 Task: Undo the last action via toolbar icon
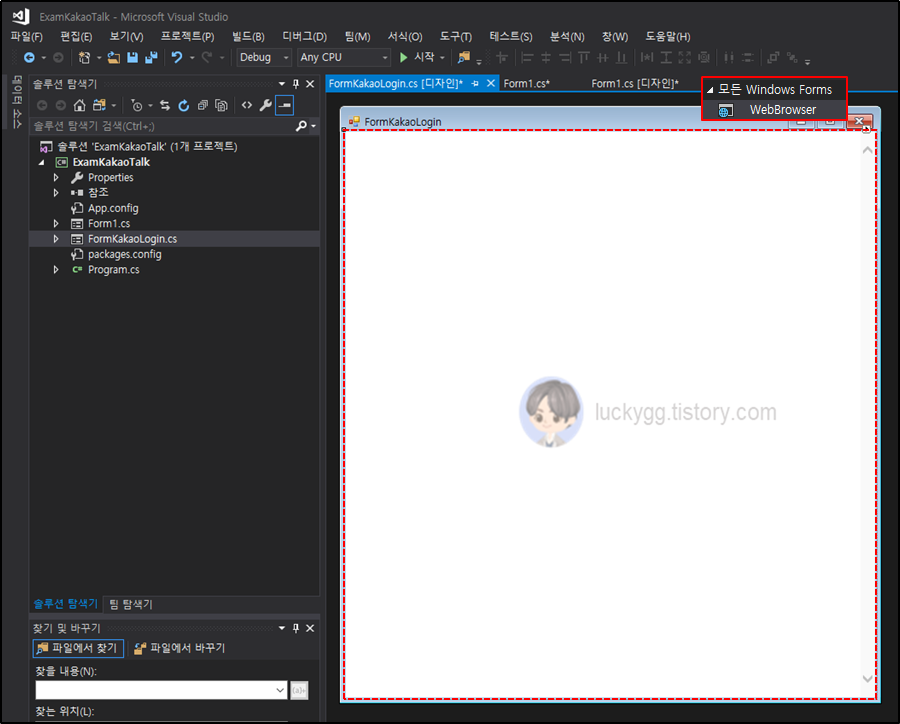point(177,57)
